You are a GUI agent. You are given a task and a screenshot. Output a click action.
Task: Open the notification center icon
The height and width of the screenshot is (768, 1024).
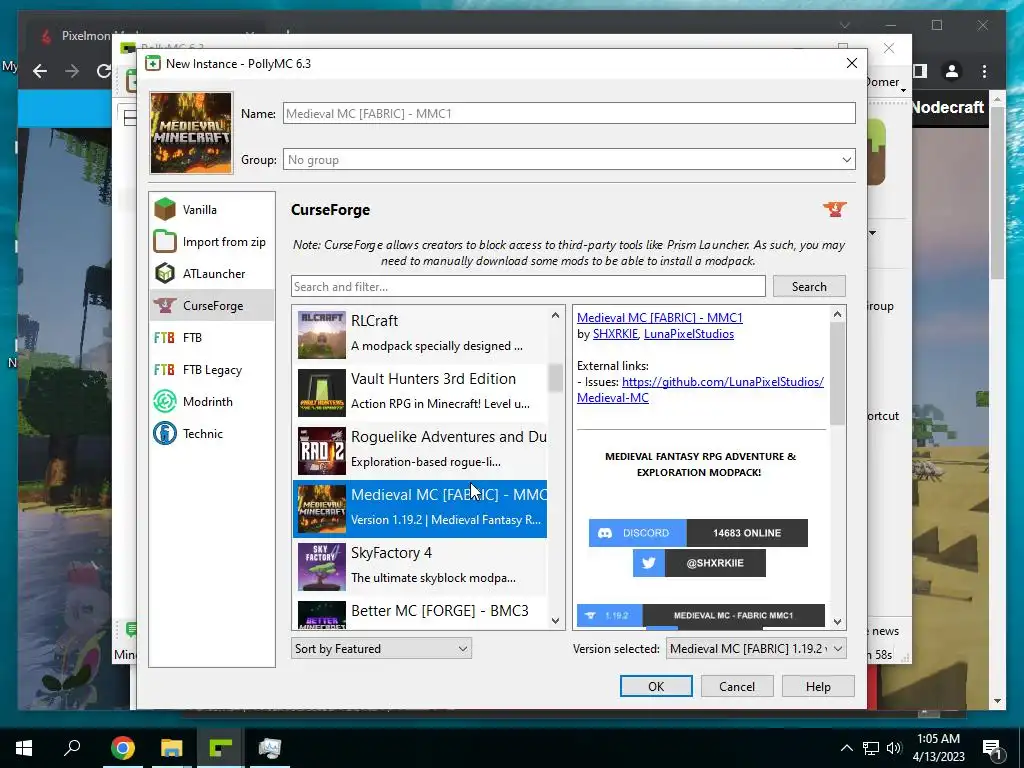992,750
